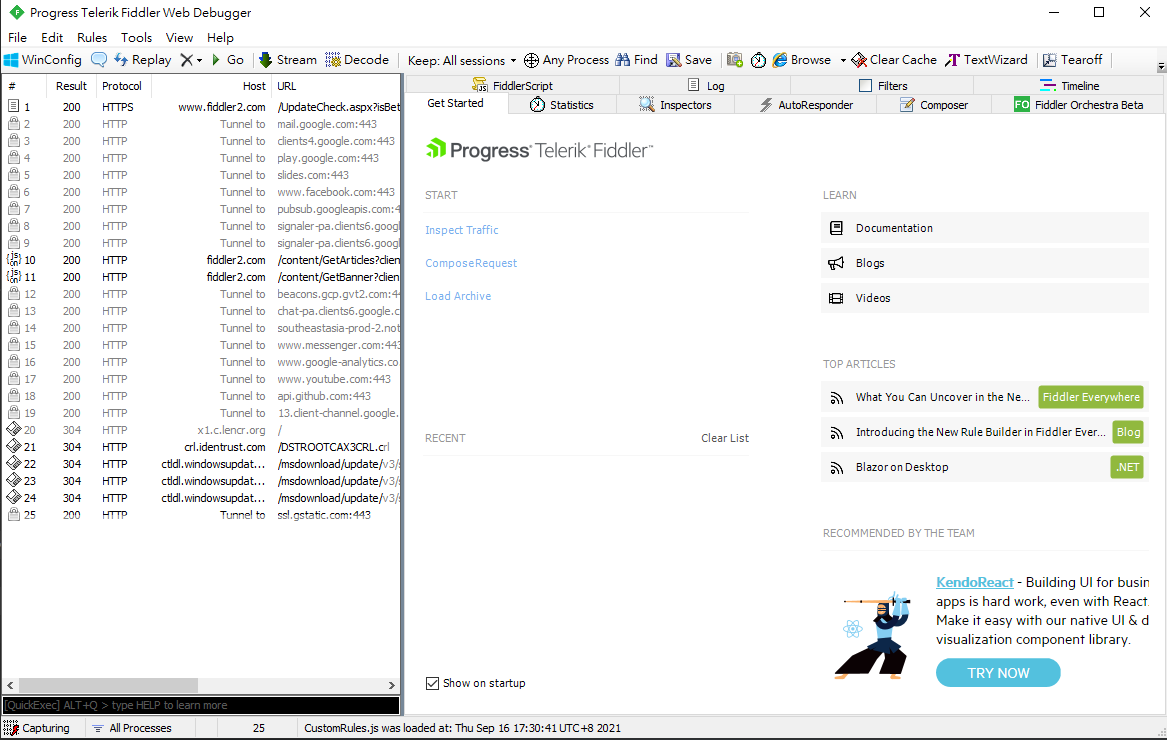Click the timer stopwatch icon
This screenshot has height=740, width=1167.
(x=758, y=60)
